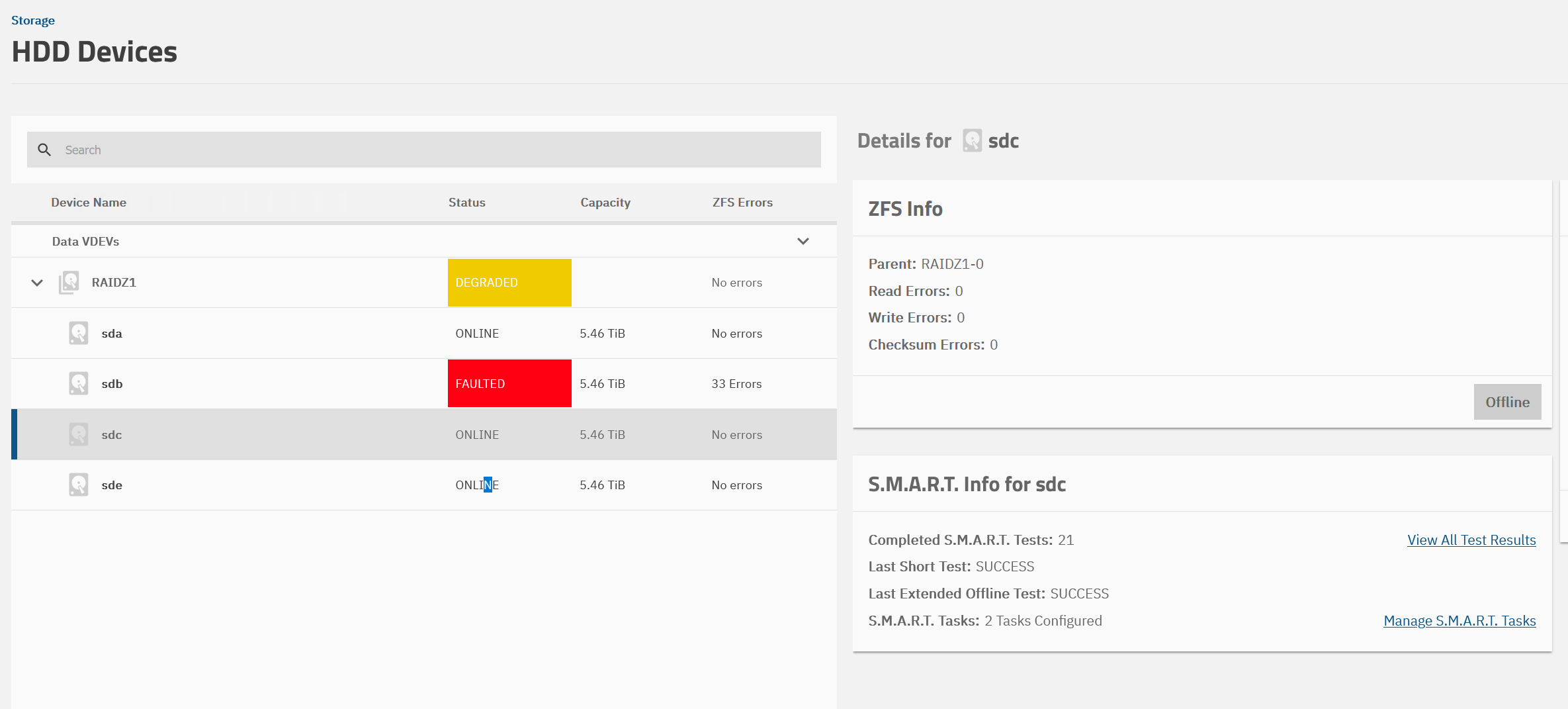Open View All Test Results link
Screen dimensions: 1568x709
[x=1471, y=540]
